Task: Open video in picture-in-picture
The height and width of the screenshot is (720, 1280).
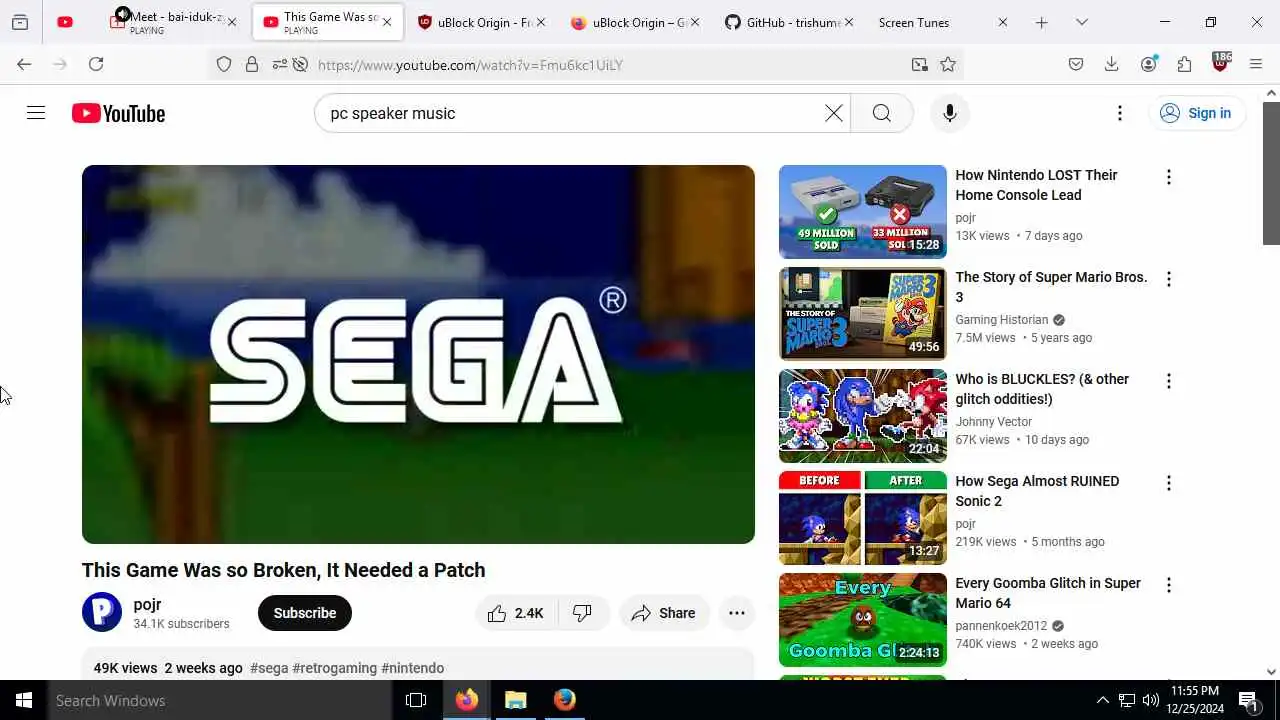Action: pyautogui.click(x=919, y=64)
